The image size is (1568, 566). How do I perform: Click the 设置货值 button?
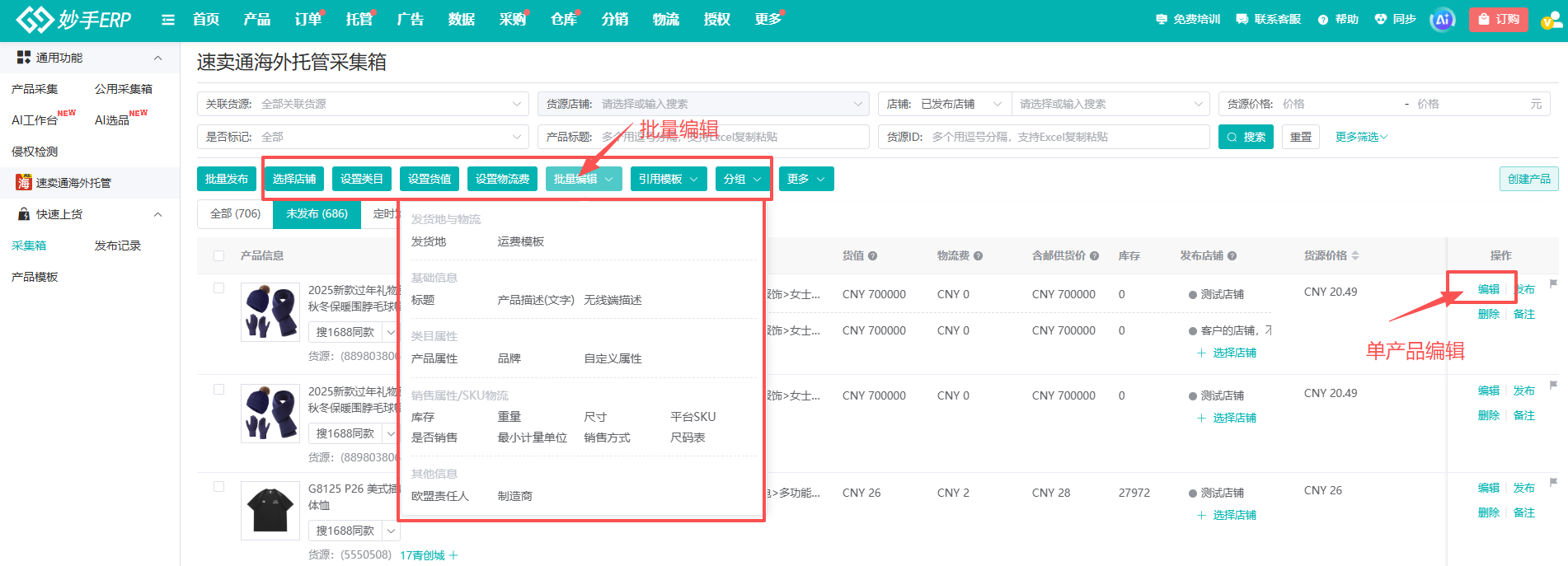[430, 179]
